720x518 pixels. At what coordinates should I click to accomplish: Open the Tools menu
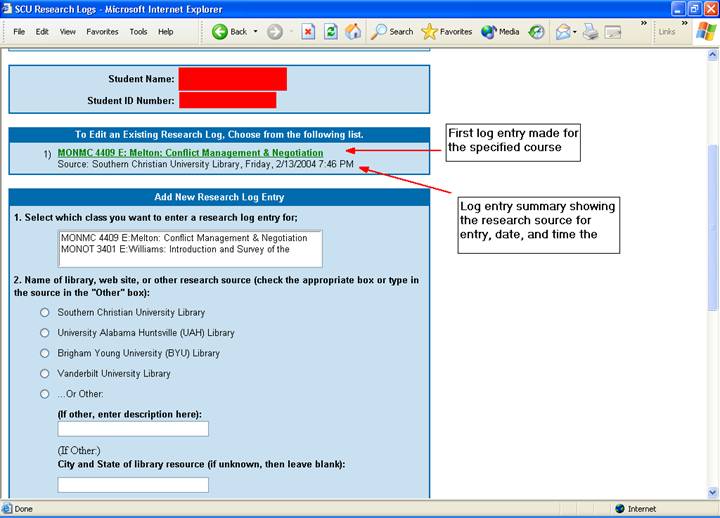point(138,31)
